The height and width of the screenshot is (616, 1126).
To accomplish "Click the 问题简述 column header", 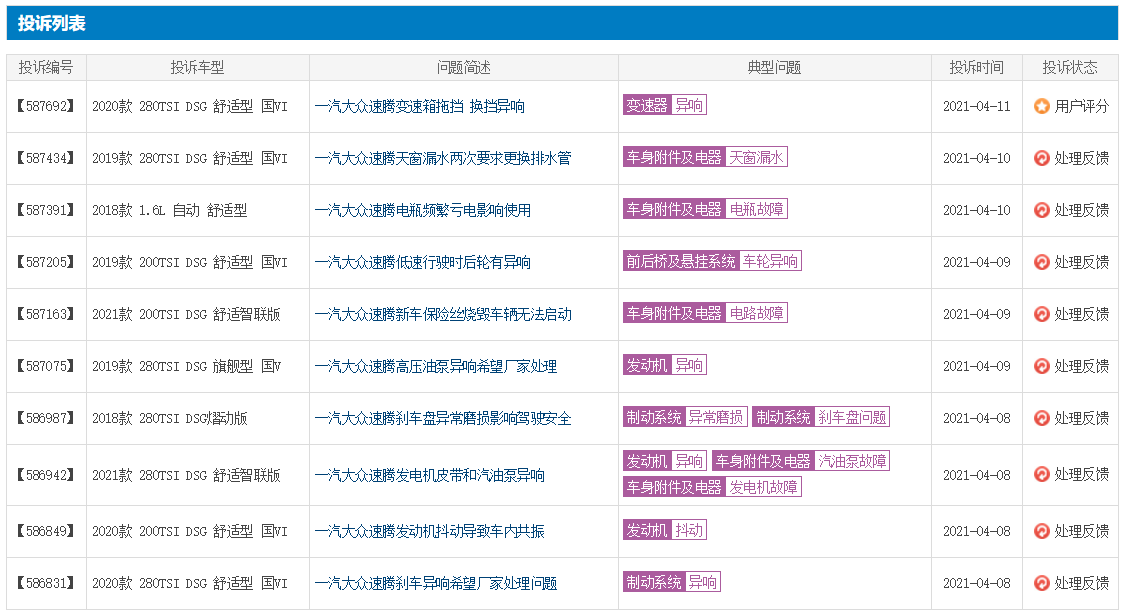I will pyautogui.click(x=464, y=67).
